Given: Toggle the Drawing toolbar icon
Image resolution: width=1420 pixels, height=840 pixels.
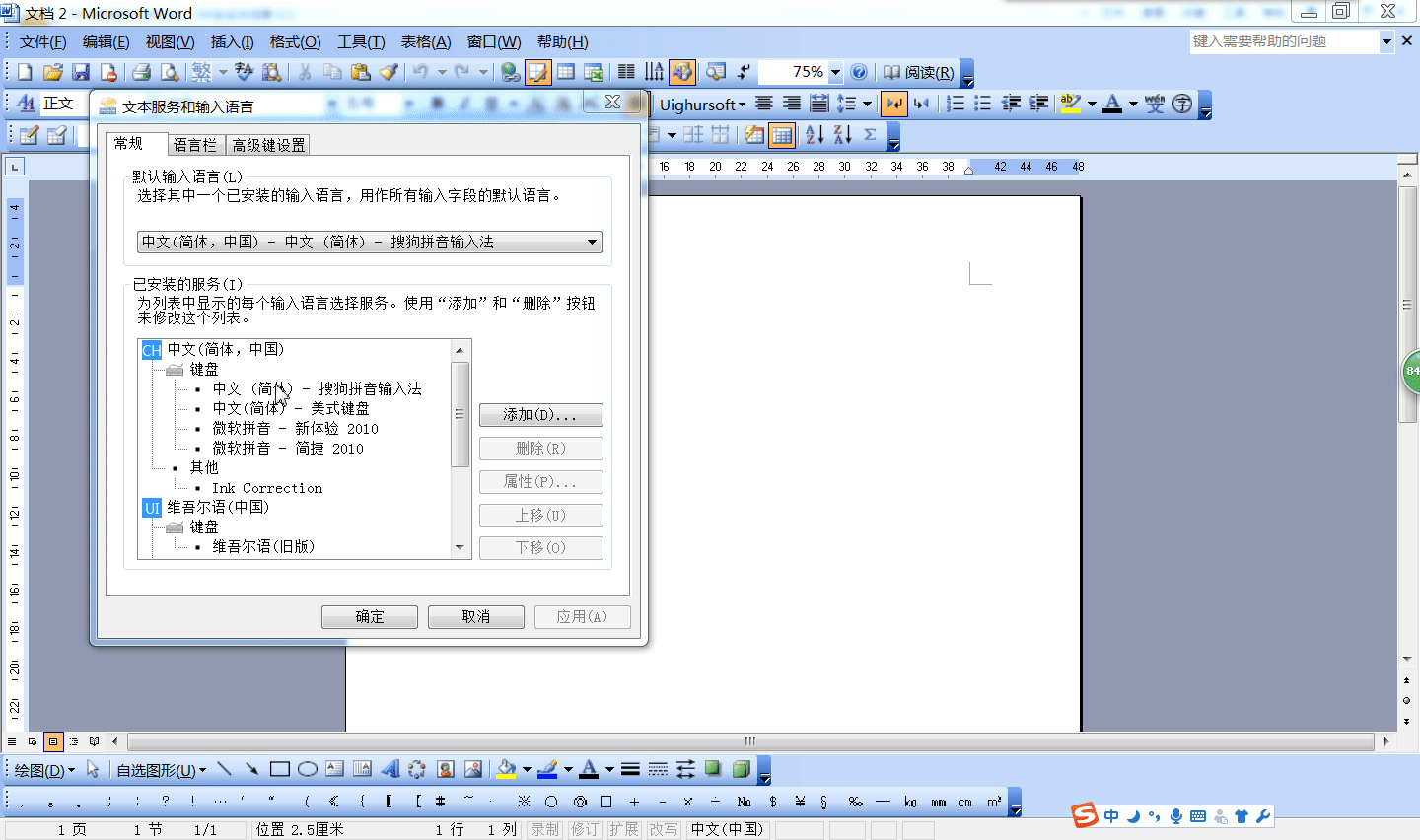Looking at the screenshot, I should click(x=682, y=72).
